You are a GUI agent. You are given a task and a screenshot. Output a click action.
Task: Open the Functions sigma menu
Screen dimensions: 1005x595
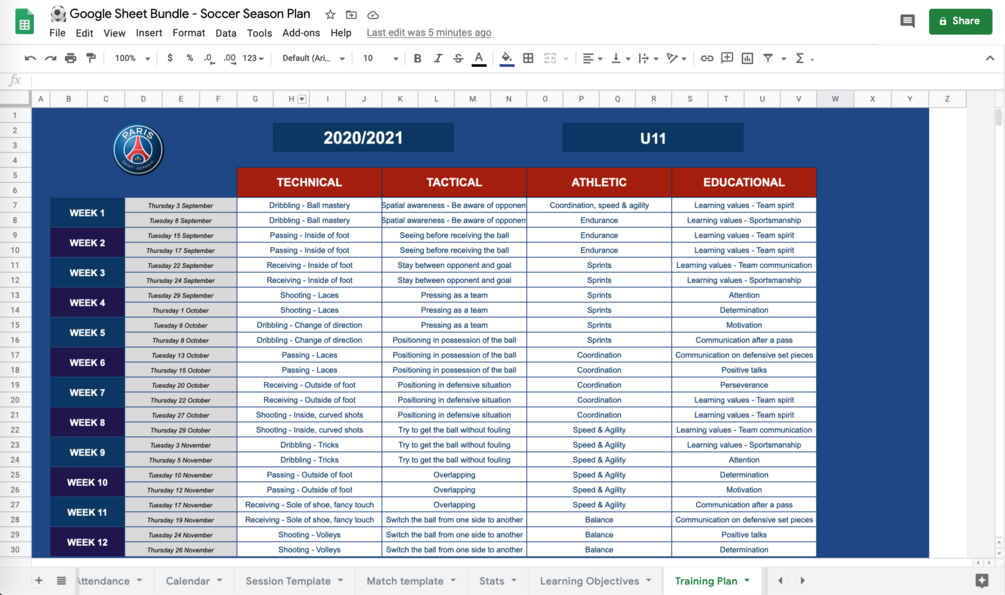(x=804, y=58)
